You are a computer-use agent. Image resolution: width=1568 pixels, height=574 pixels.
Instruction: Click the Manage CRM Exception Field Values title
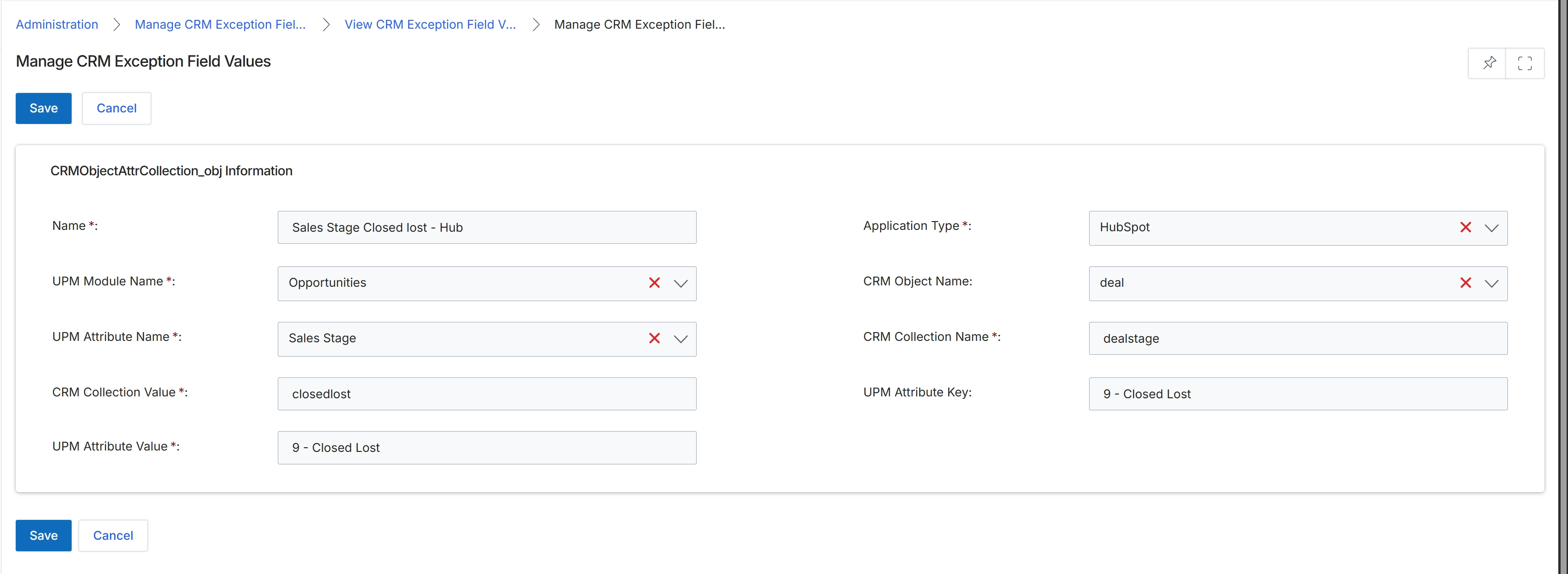[143, 62]
